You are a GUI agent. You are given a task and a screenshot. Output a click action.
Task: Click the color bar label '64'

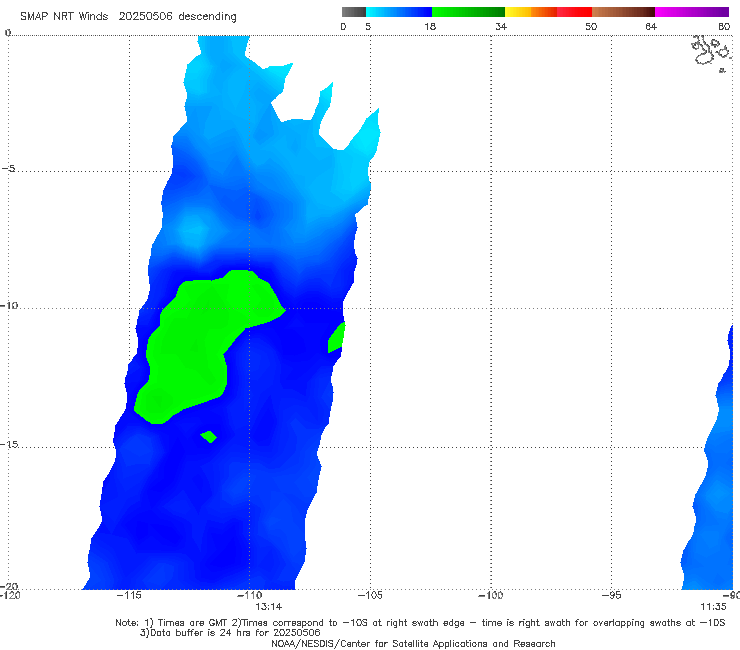click(651, 26)
